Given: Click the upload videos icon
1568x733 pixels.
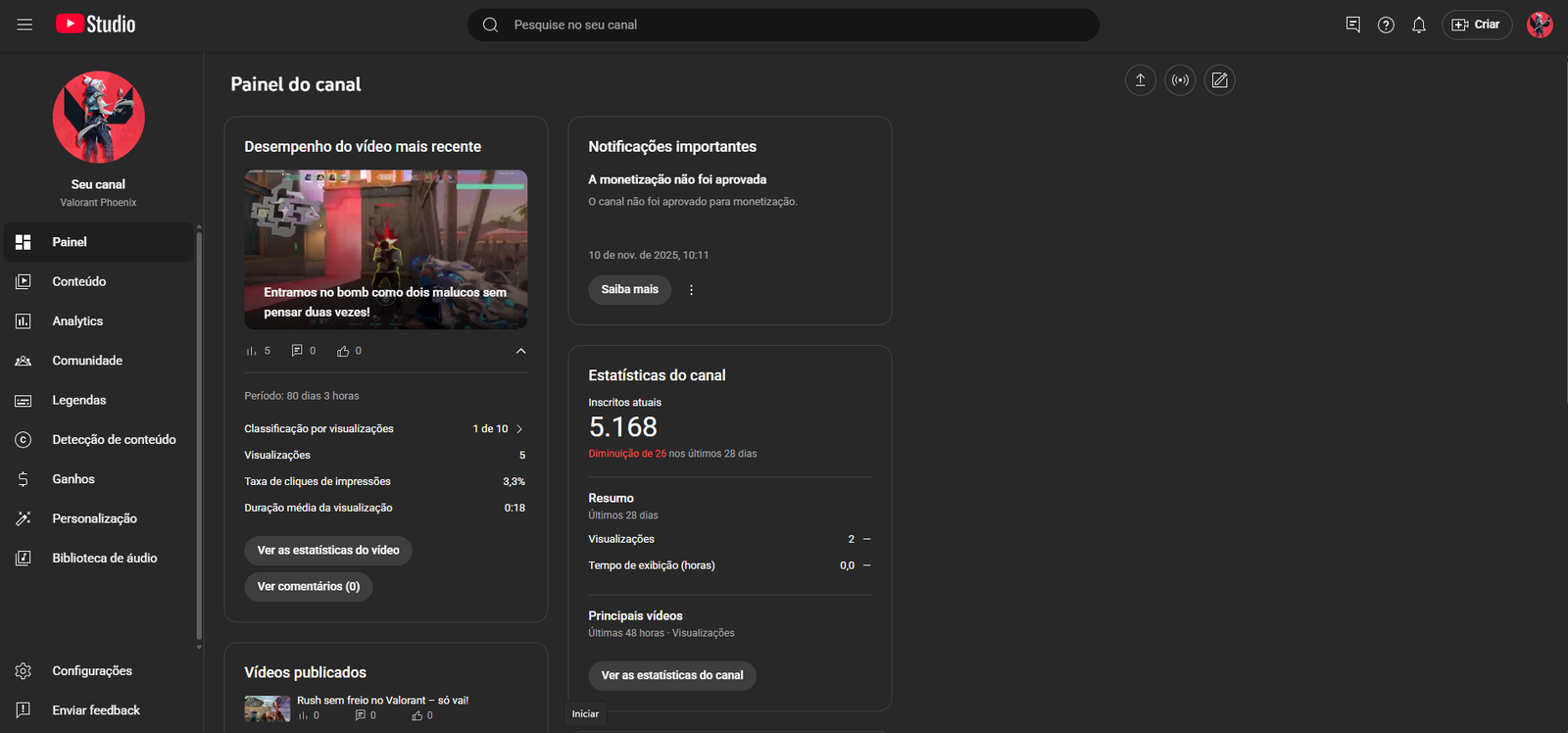Looking at the screenshot, I should click(x=1140, y=80).
